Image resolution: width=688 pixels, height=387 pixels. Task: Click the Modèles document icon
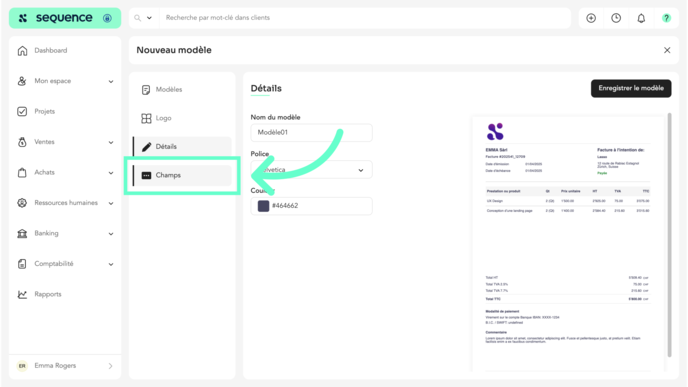(x=146, y=90)
